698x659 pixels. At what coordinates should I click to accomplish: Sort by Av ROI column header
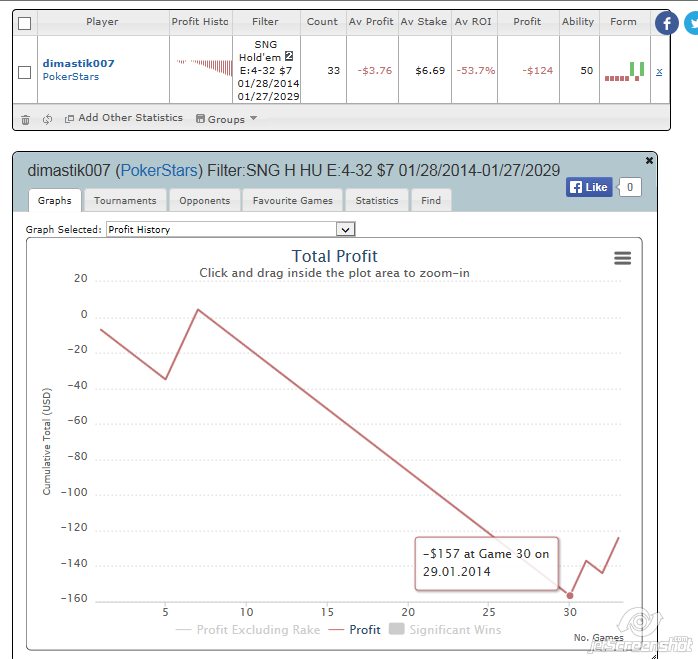pyautogui.click(x=473, y=22)
